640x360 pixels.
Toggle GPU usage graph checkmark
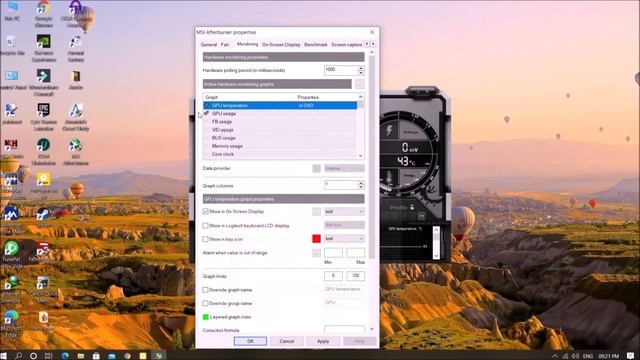click(207, 113)
